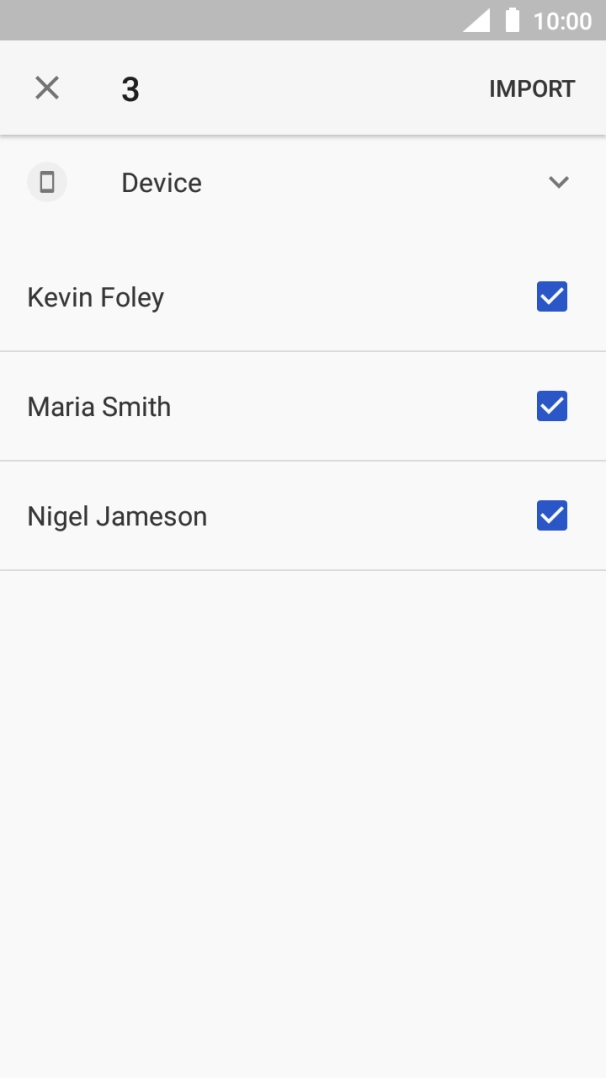Open the Device source label
606x1078 pixels.
coord(161,183)
